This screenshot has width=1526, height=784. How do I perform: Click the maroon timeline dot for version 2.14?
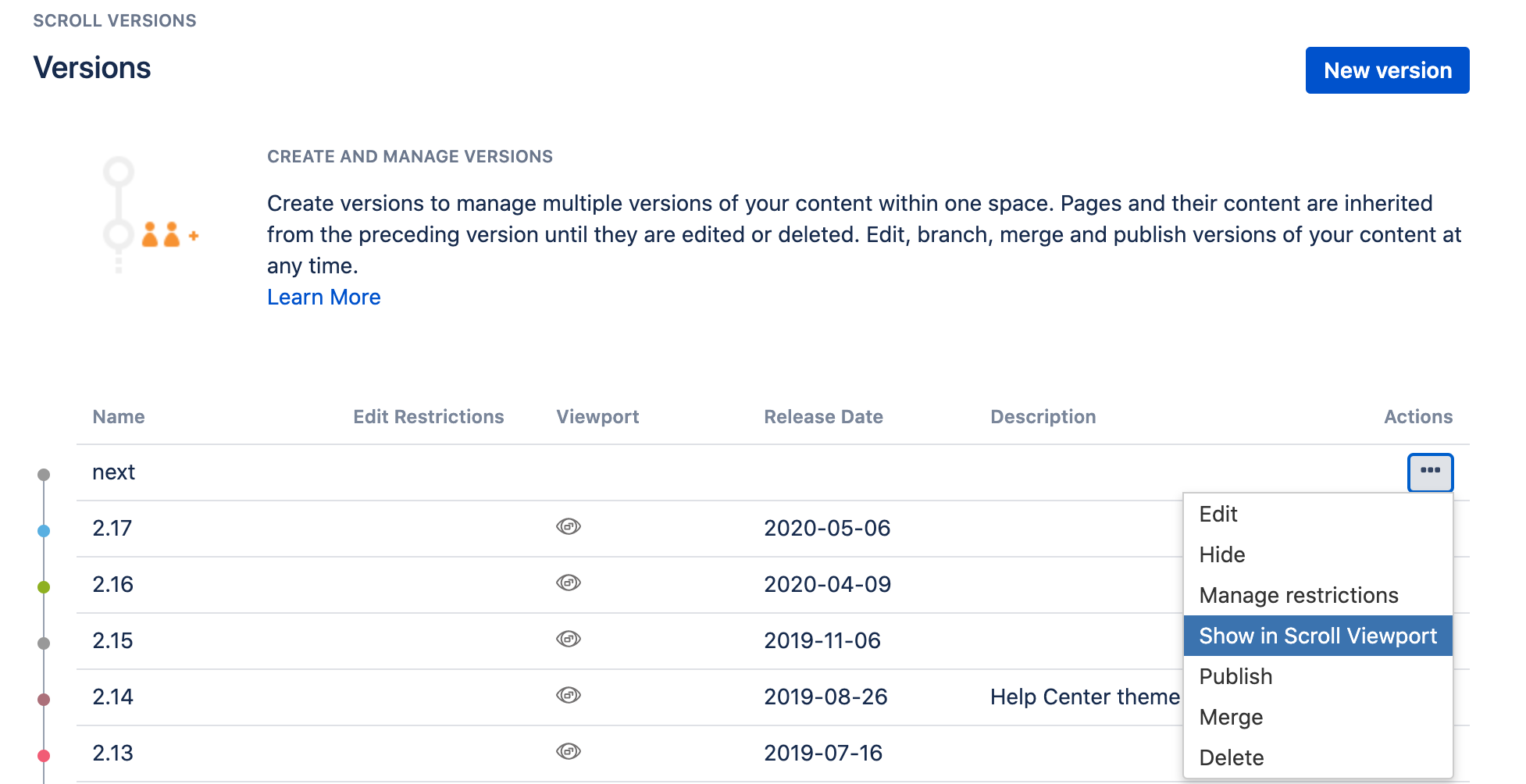(x=44, y=700)
